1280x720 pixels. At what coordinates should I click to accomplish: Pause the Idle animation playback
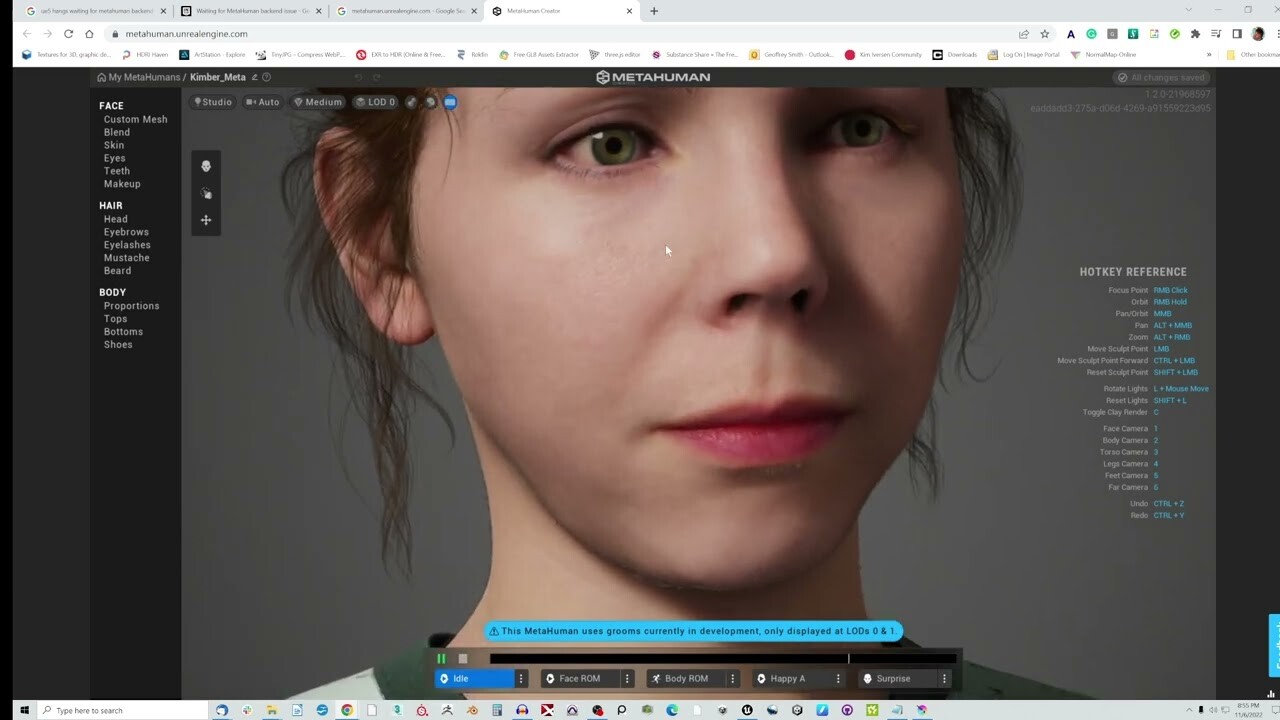[x=441, y=658]
